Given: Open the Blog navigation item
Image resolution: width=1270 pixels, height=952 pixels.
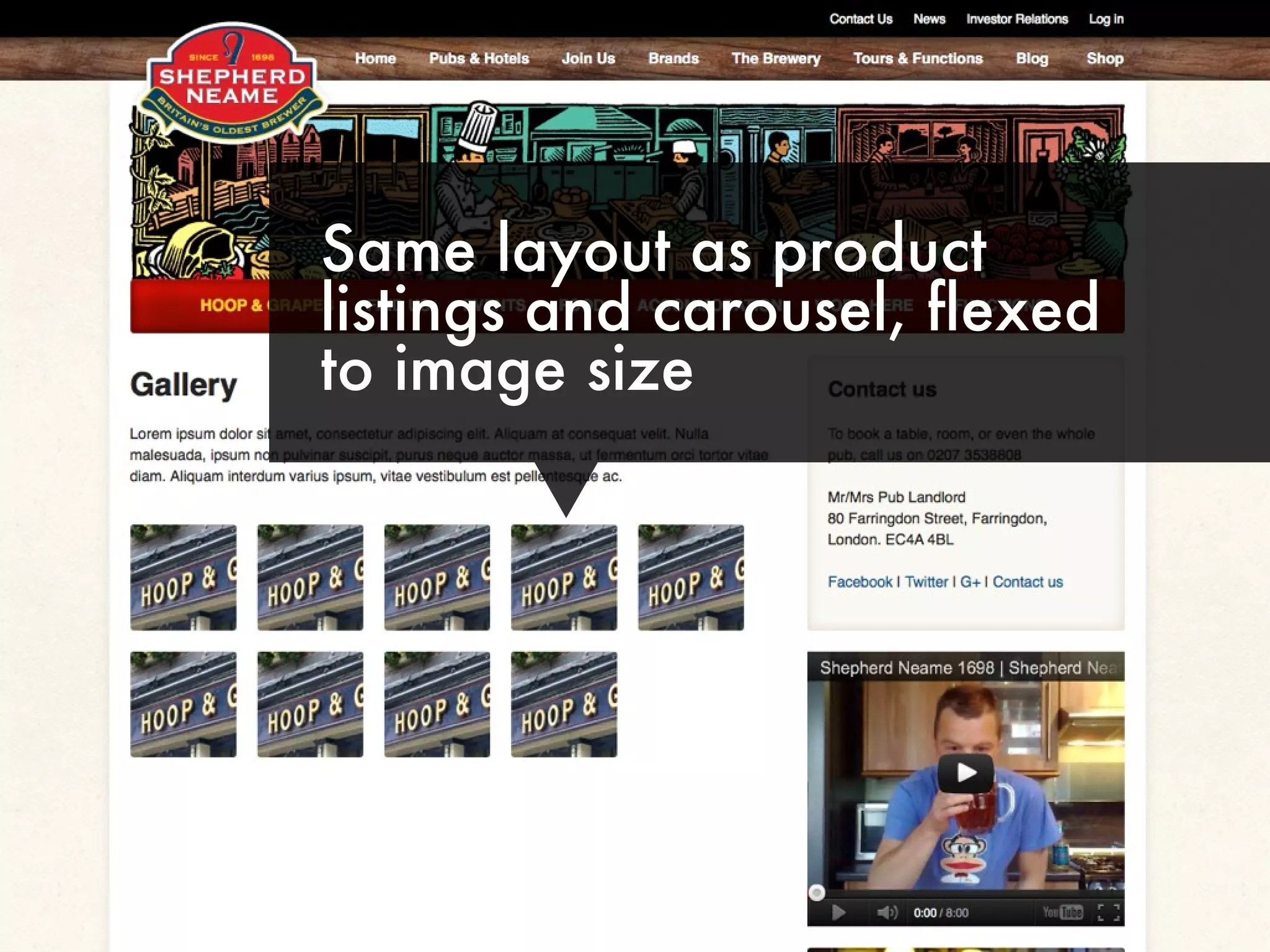Looking at the screenshot, I should tap(1032, 58).
